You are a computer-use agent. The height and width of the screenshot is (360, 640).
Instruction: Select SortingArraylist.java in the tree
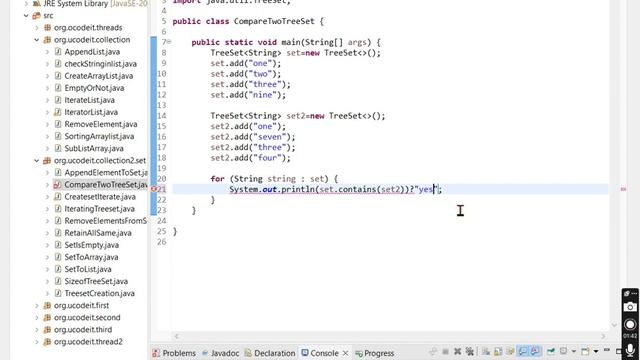pos(99,136)
